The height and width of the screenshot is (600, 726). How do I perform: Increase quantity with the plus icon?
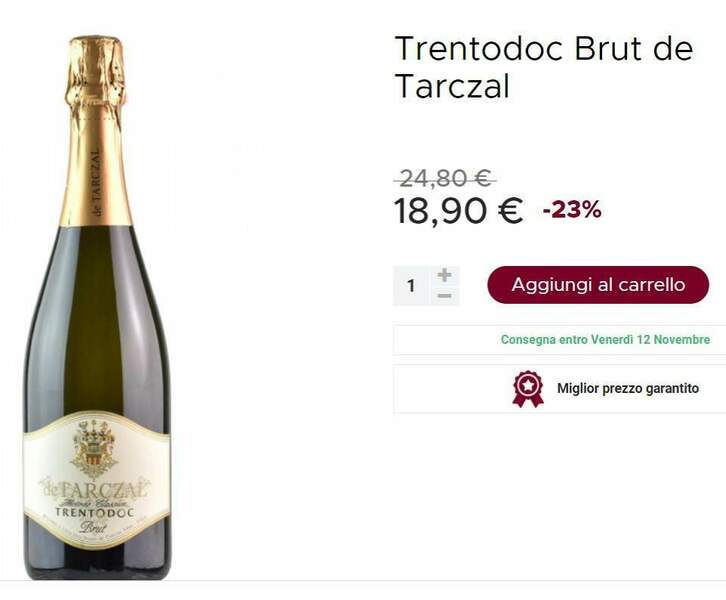(x=444, y=275)
